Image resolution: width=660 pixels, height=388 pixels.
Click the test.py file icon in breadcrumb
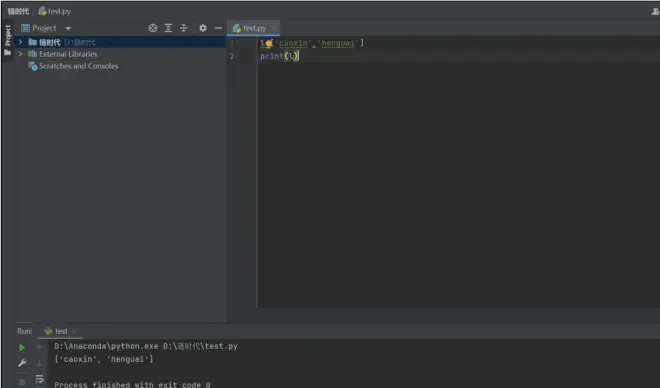(x=42, y=11)
